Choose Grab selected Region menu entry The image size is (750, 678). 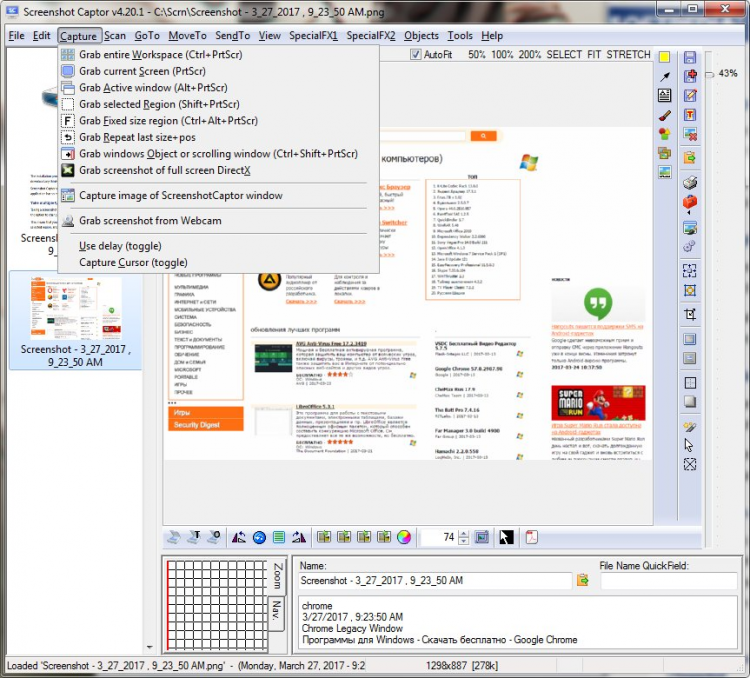(x=159, y=104)
